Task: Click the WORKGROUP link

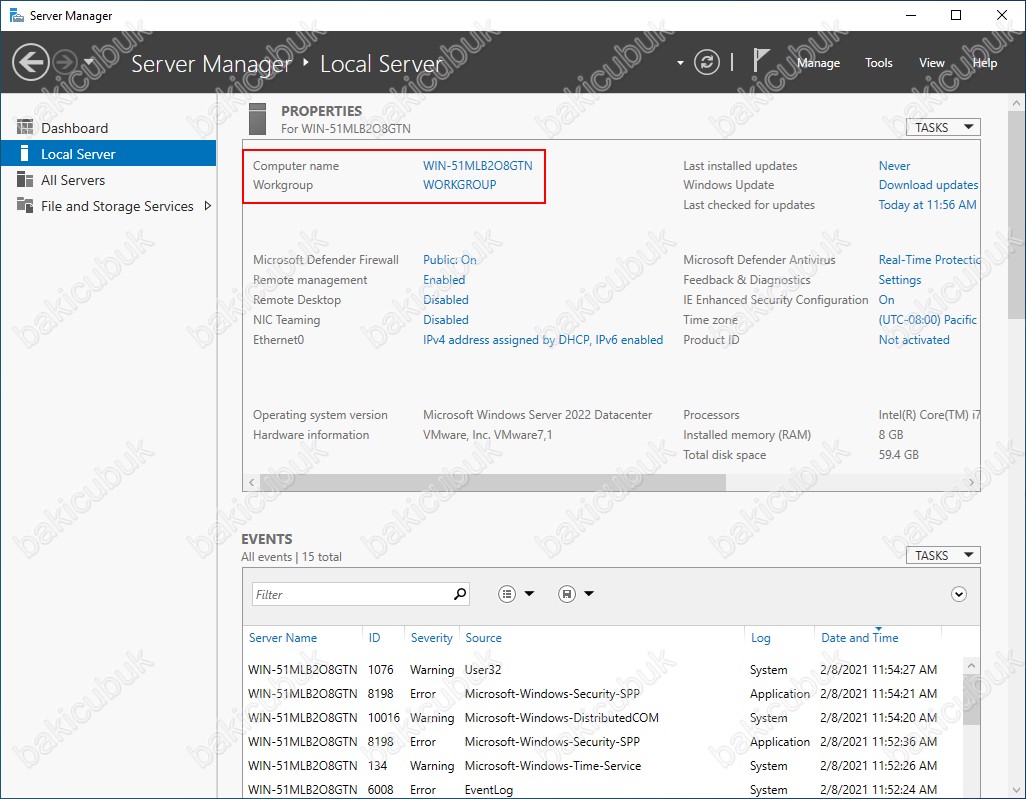Action: [x=459, y=185]
